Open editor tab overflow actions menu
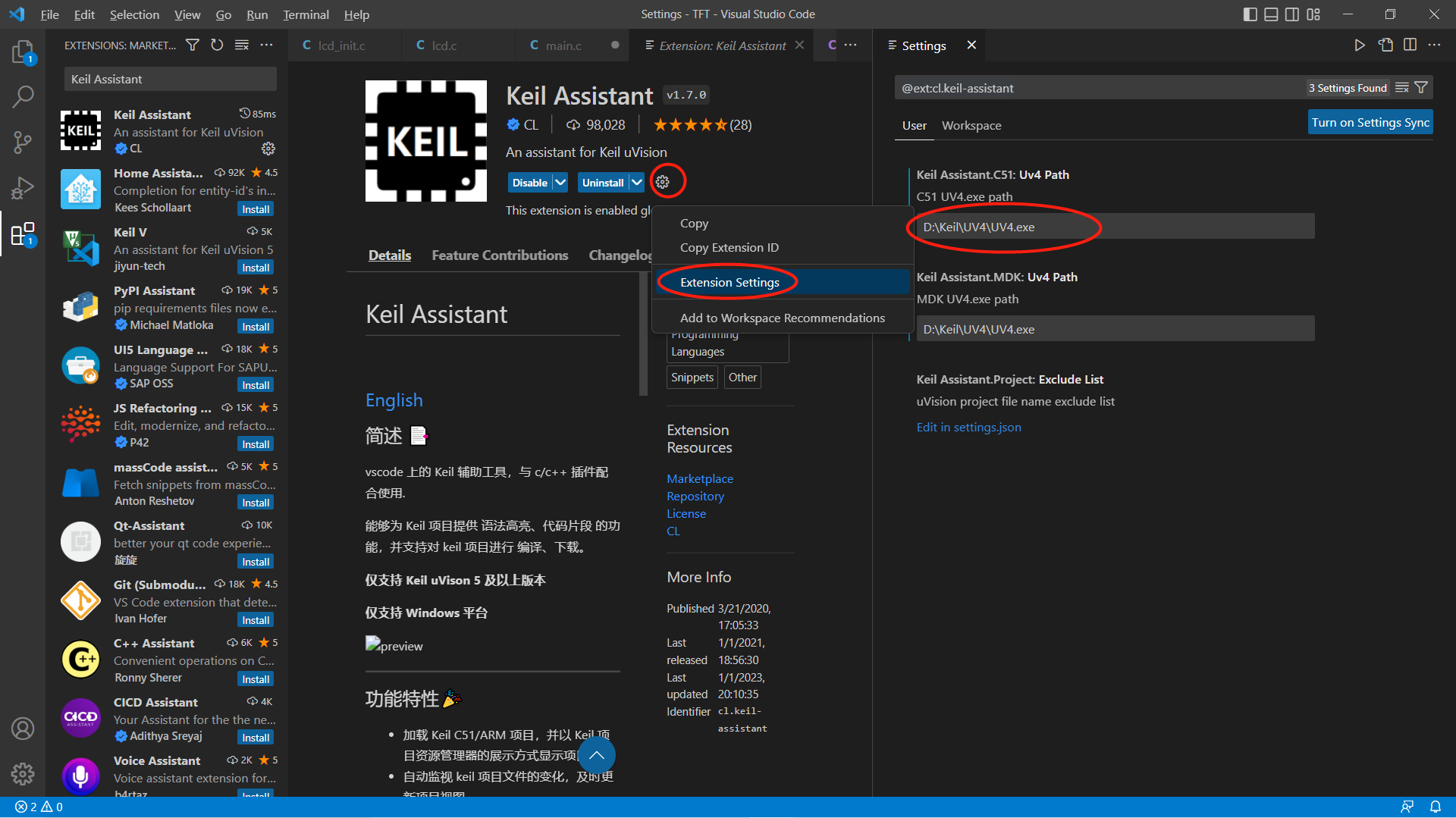1456x818 pixels. pyautogui.click(x=851, y=45)
